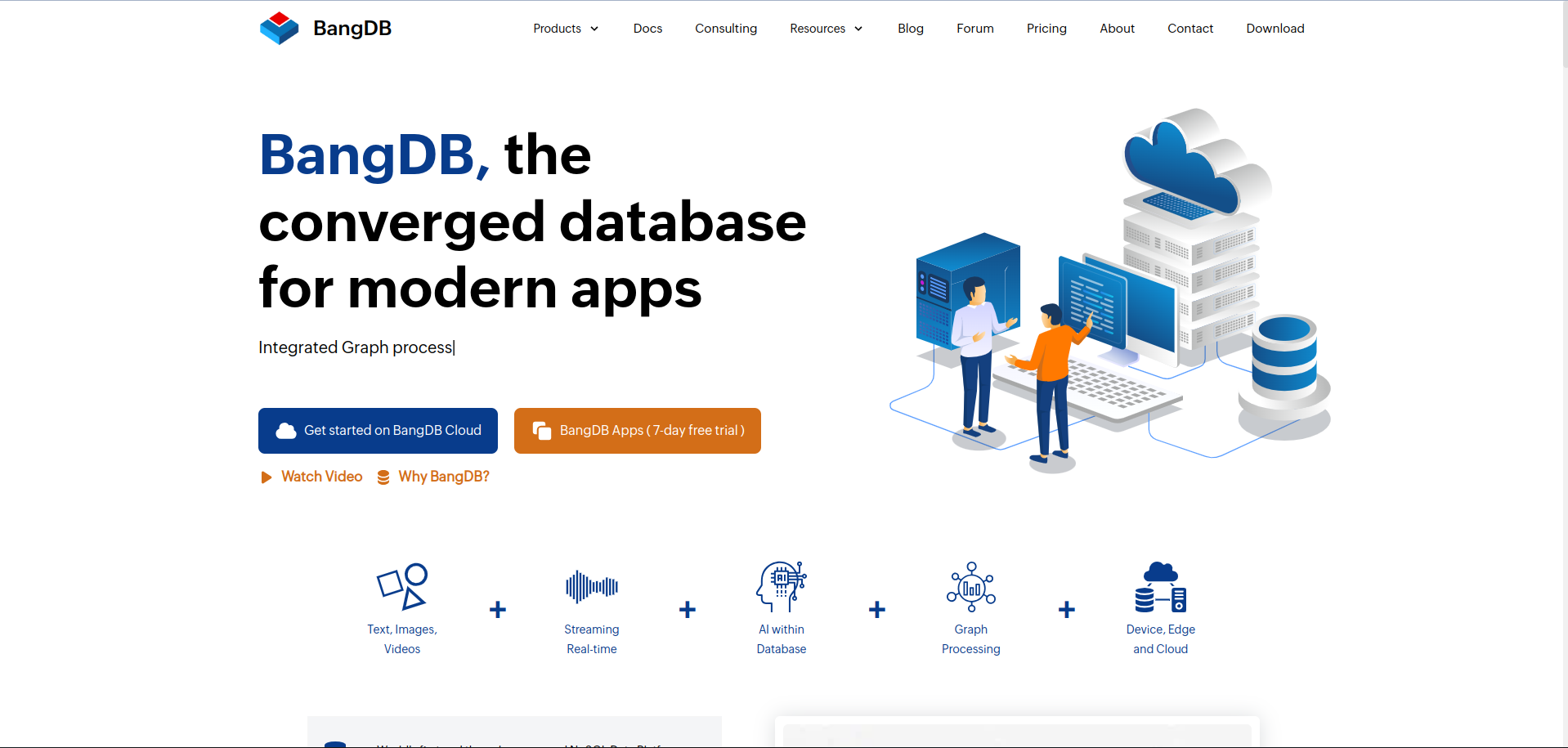This screenshot has width=1568, height=748.
Task: Click the plus sign after Text, Images, Videos
Action: 498,610
